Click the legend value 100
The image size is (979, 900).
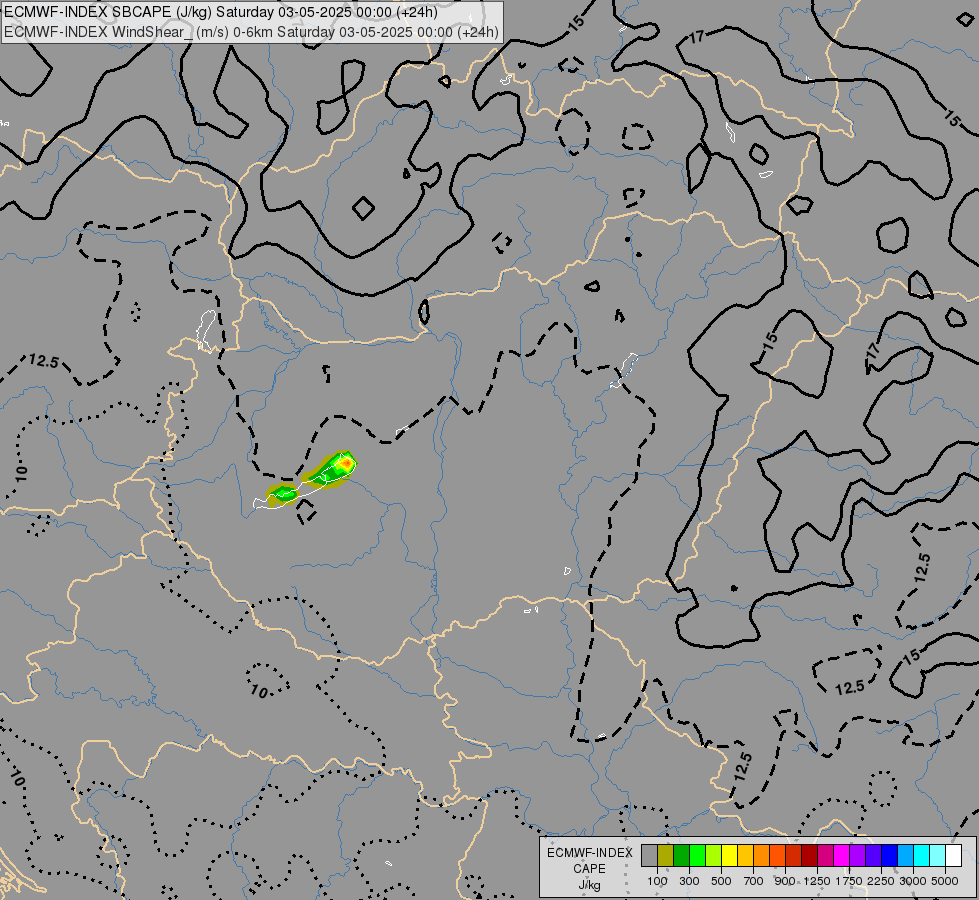click(x=657, y=881)
